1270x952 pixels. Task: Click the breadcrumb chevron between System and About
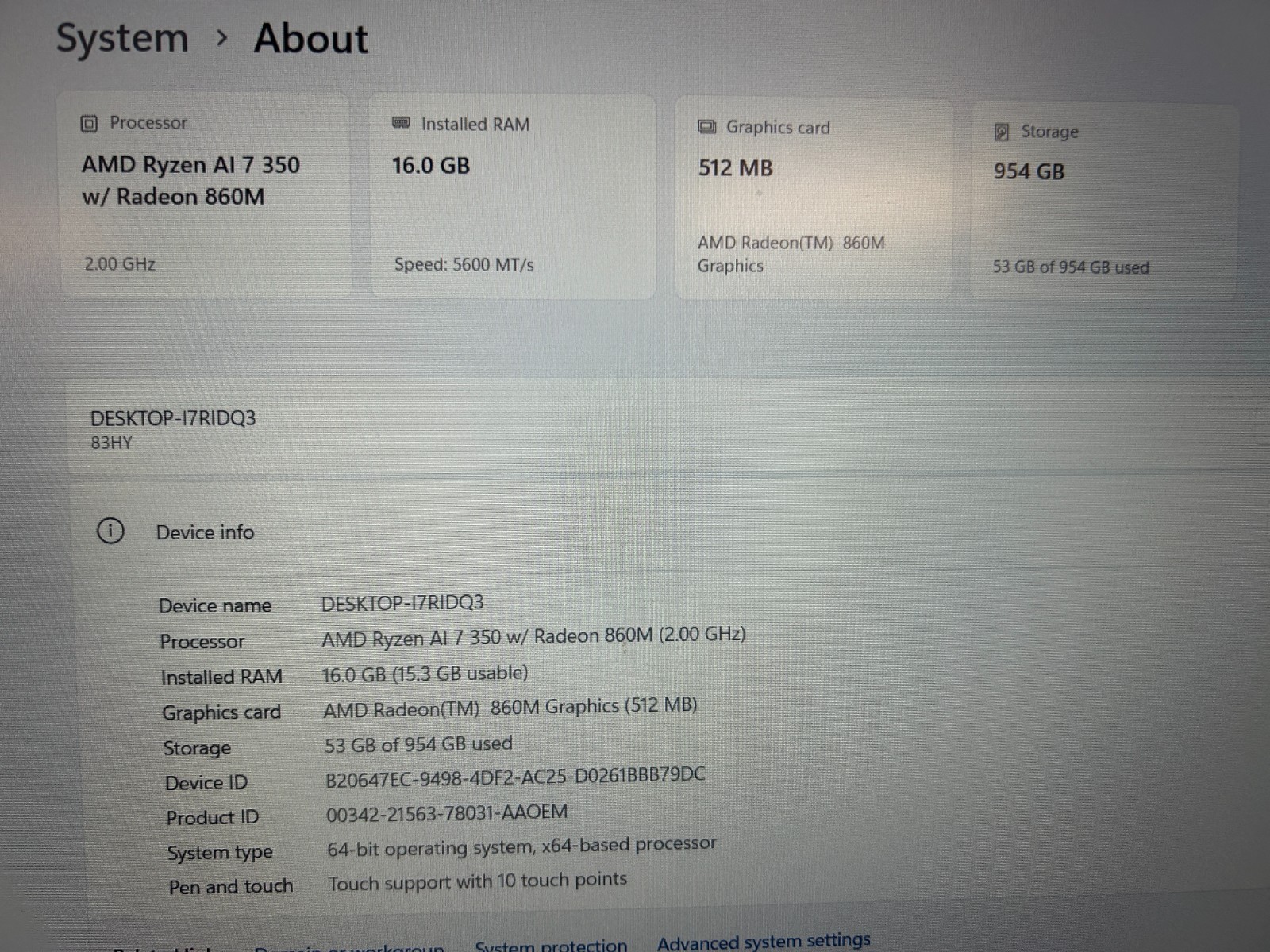(222, 37)
